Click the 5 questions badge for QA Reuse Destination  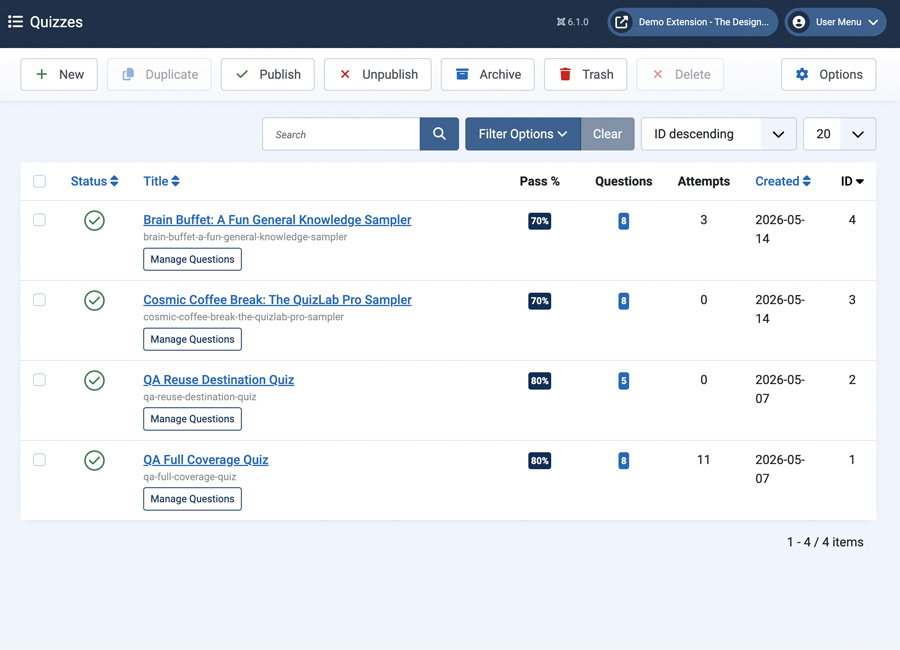[x=623, y=380]
